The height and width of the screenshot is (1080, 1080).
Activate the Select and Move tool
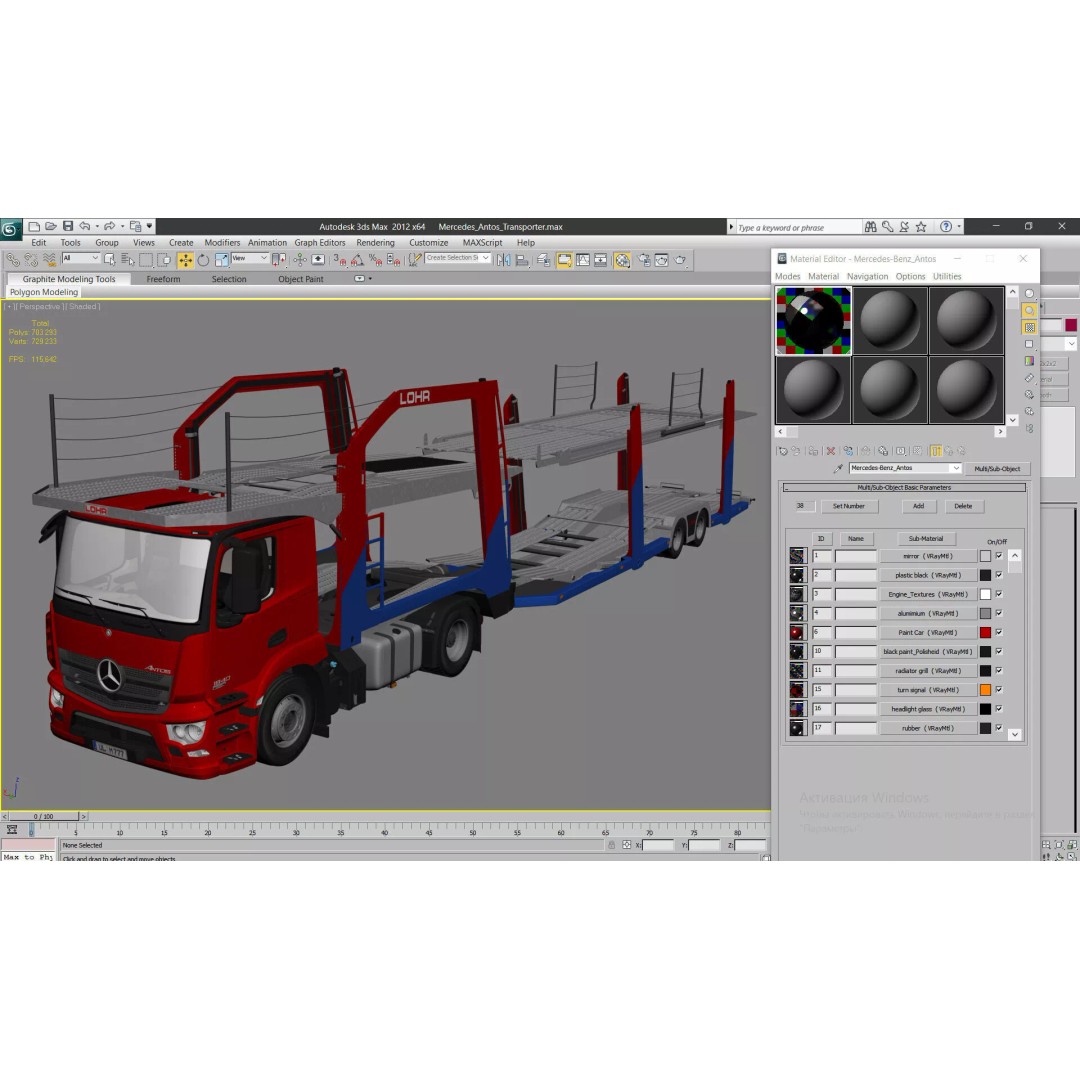coord(185,260)
